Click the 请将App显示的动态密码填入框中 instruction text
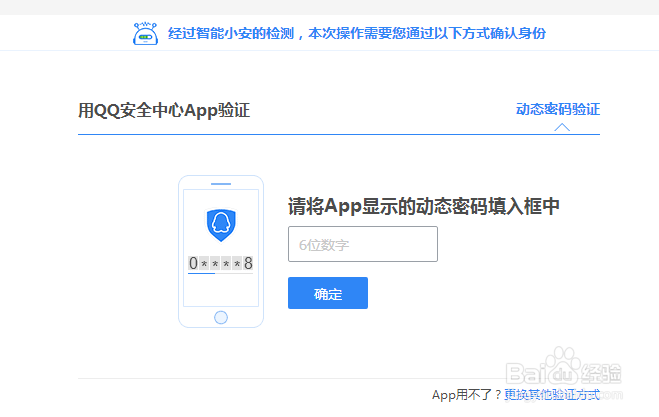 point(424,206)
